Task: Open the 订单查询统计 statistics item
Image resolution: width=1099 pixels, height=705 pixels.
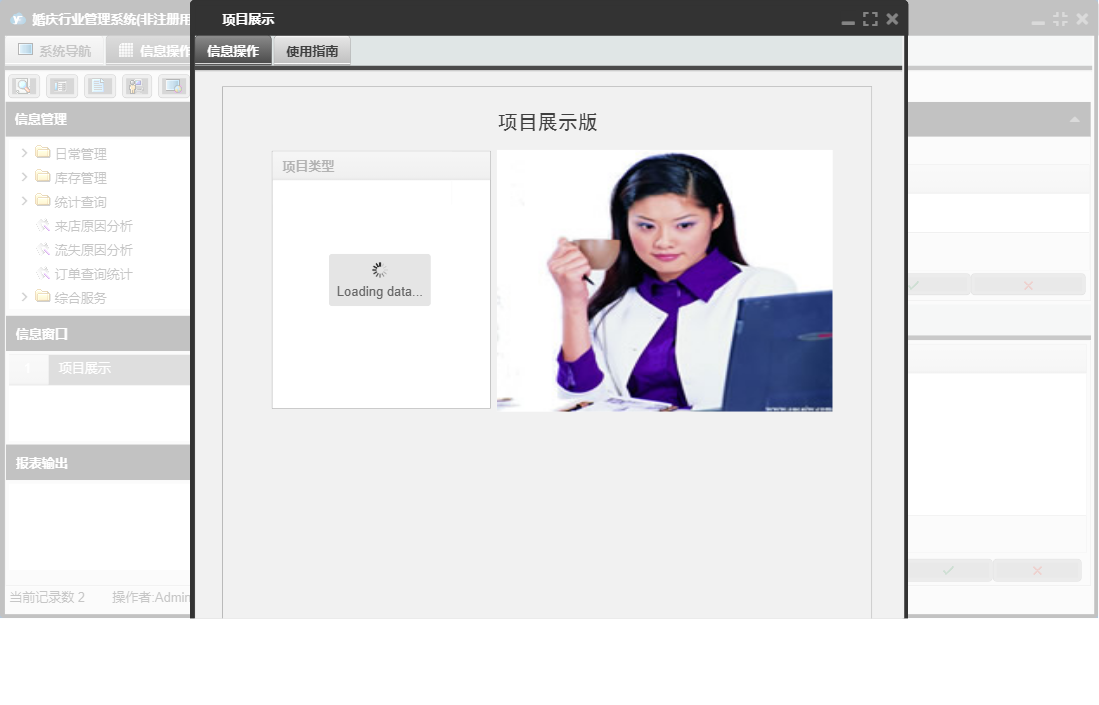Action: click(x=86, y=273)
